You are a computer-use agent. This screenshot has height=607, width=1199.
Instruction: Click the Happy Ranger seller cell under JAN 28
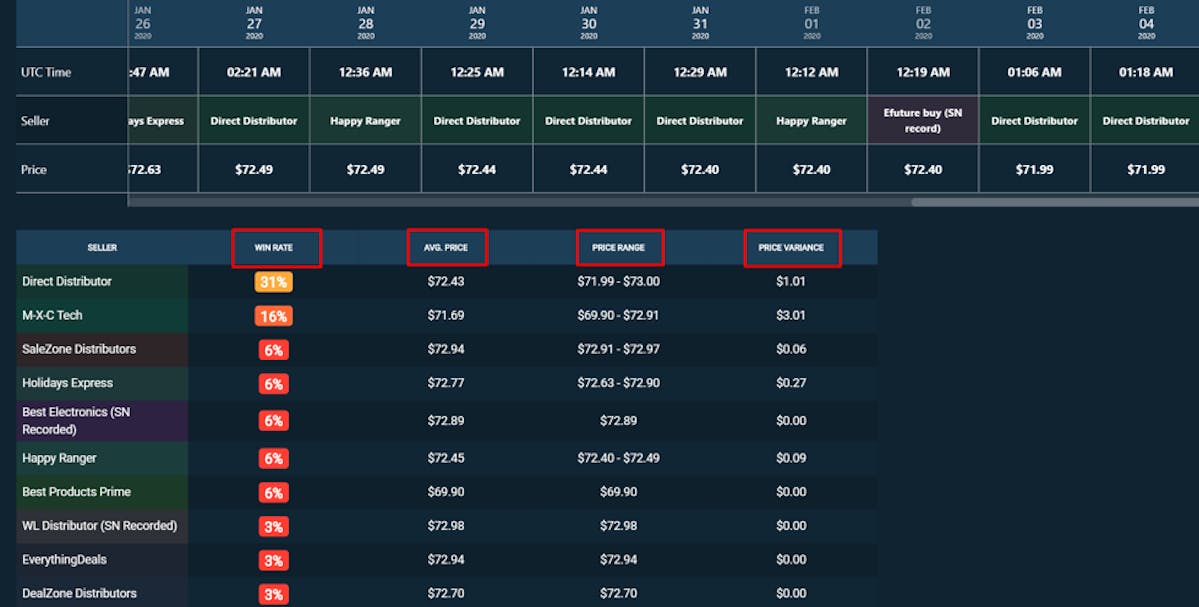tap(366, 121)
